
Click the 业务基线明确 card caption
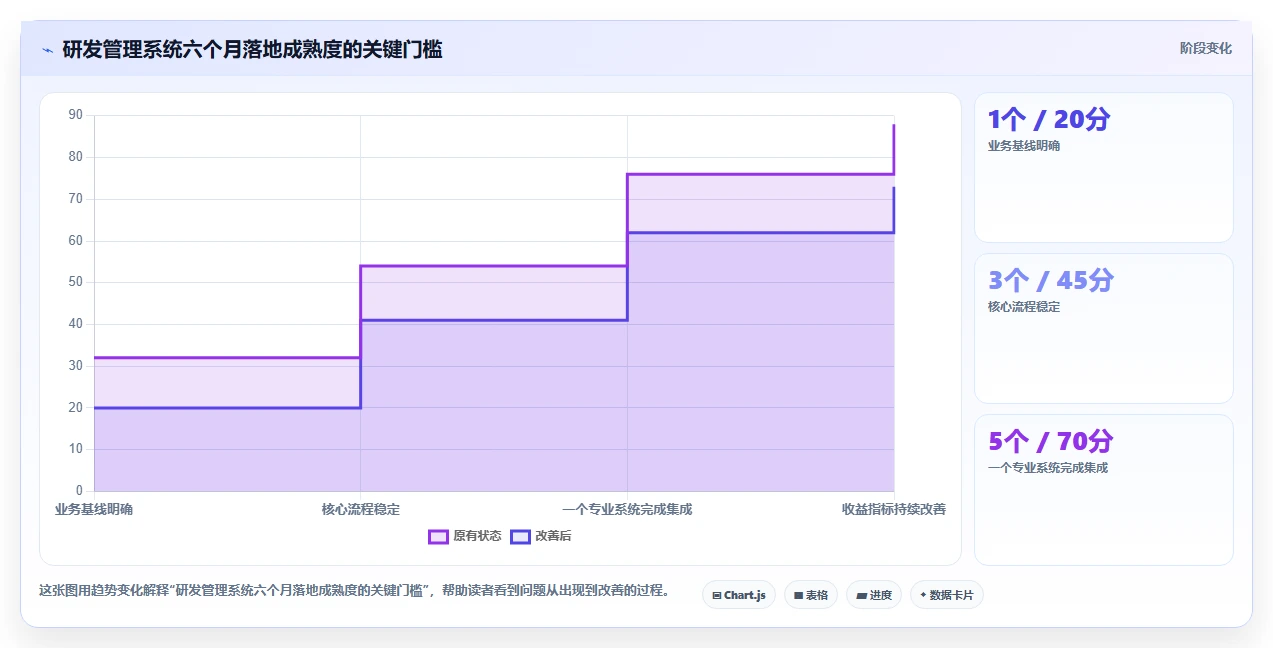click(1024, 146)
